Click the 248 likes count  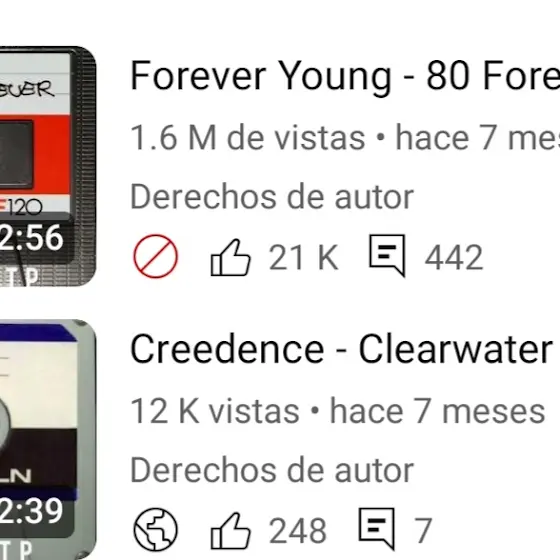298,531
